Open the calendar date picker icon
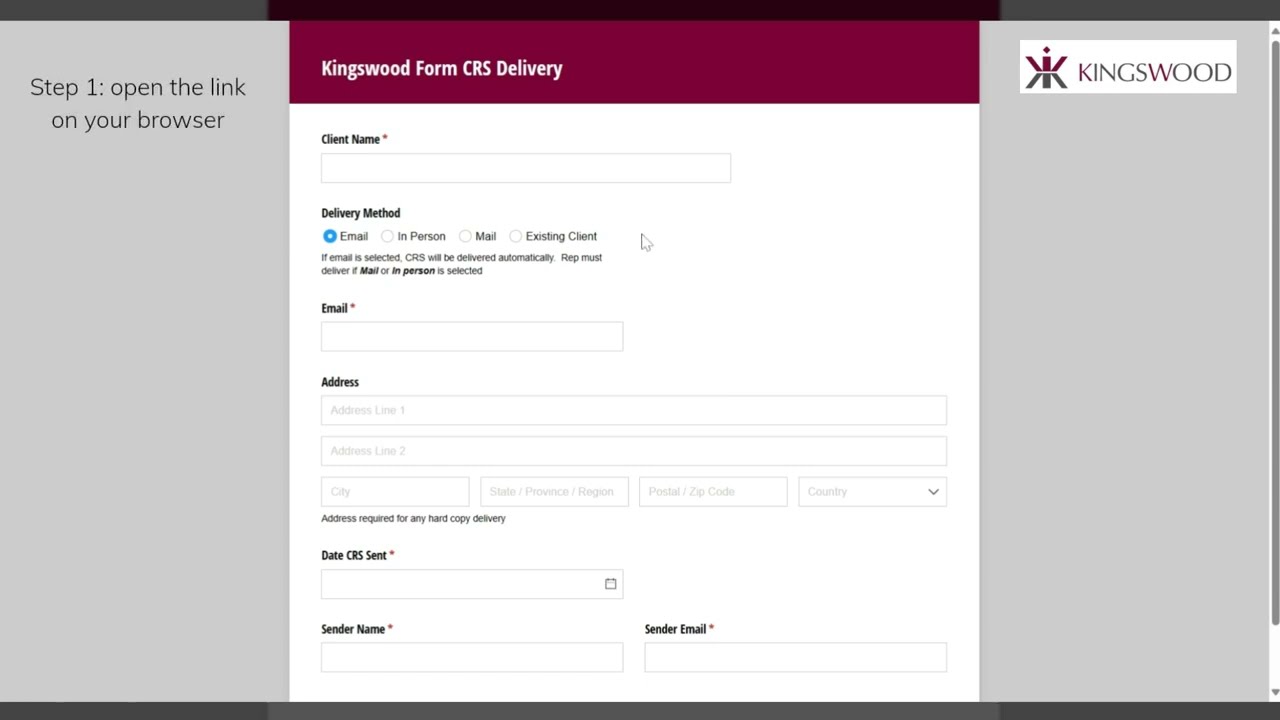Screen dimensions: 1280x720 [x=610, y=584]
